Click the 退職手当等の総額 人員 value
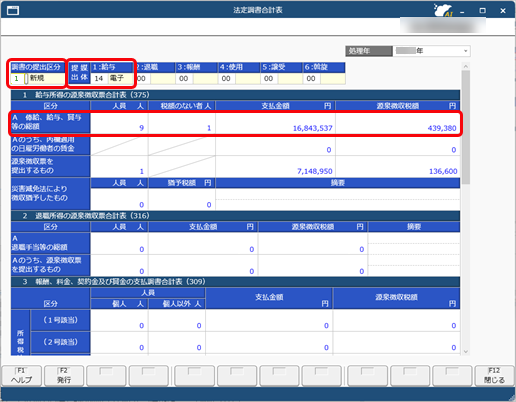The image size is (516, 402). [x=141, y=249]
